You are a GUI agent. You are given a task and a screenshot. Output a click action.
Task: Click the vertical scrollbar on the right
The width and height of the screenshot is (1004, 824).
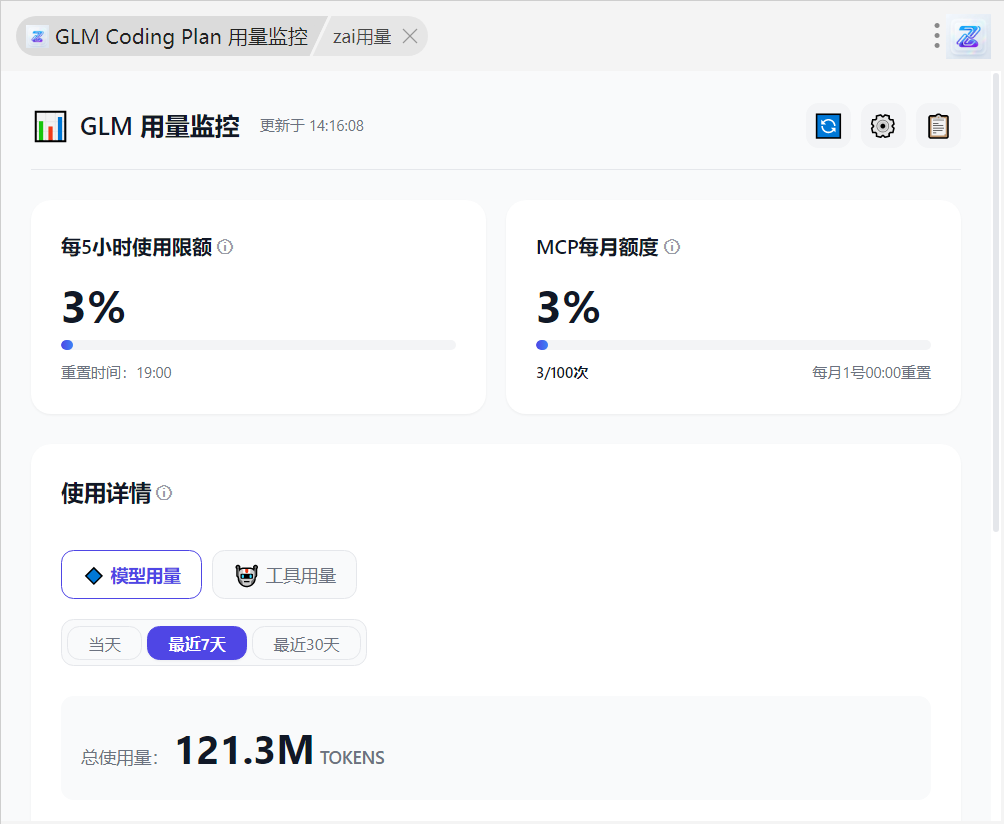point(996,300)
